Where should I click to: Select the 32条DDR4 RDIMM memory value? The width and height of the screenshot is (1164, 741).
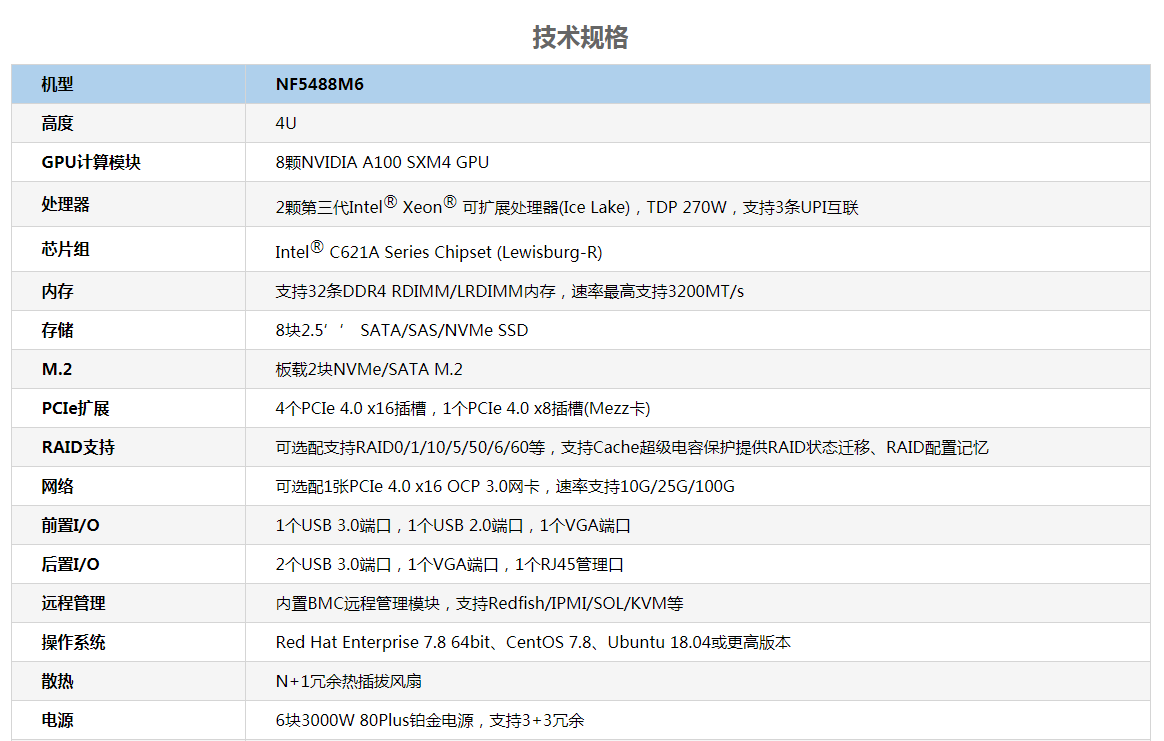click(x=509, y=292)
